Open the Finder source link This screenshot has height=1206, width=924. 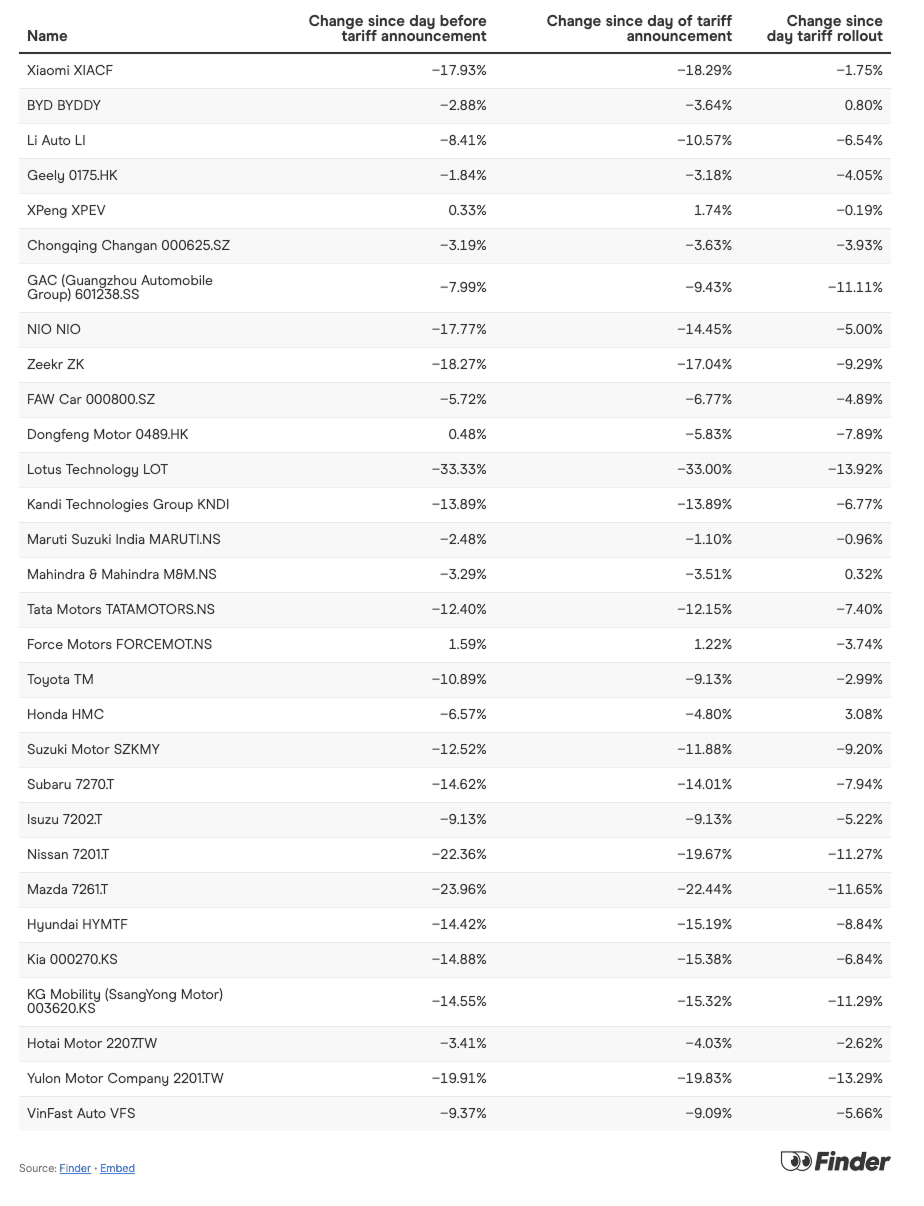(x=75, y=1168)
